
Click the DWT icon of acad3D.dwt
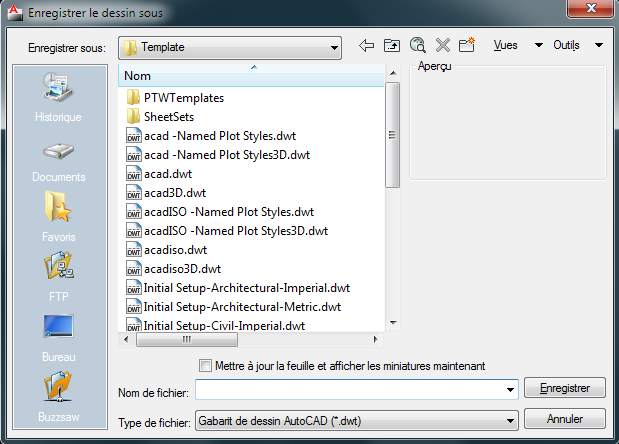click(x=133, y=193)
